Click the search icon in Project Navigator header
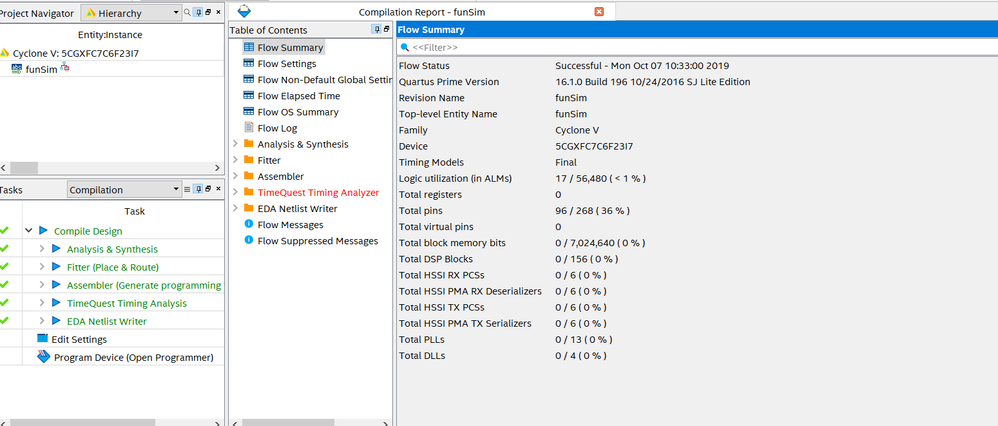Viewport: 998px width, 426px height. [186, 12]
